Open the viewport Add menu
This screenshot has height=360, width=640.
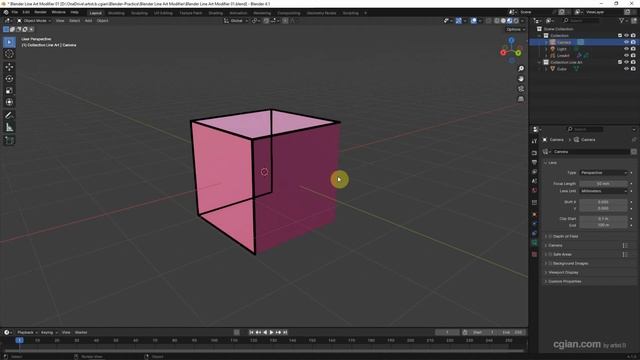pyautogui.click(x=88, y=20)
